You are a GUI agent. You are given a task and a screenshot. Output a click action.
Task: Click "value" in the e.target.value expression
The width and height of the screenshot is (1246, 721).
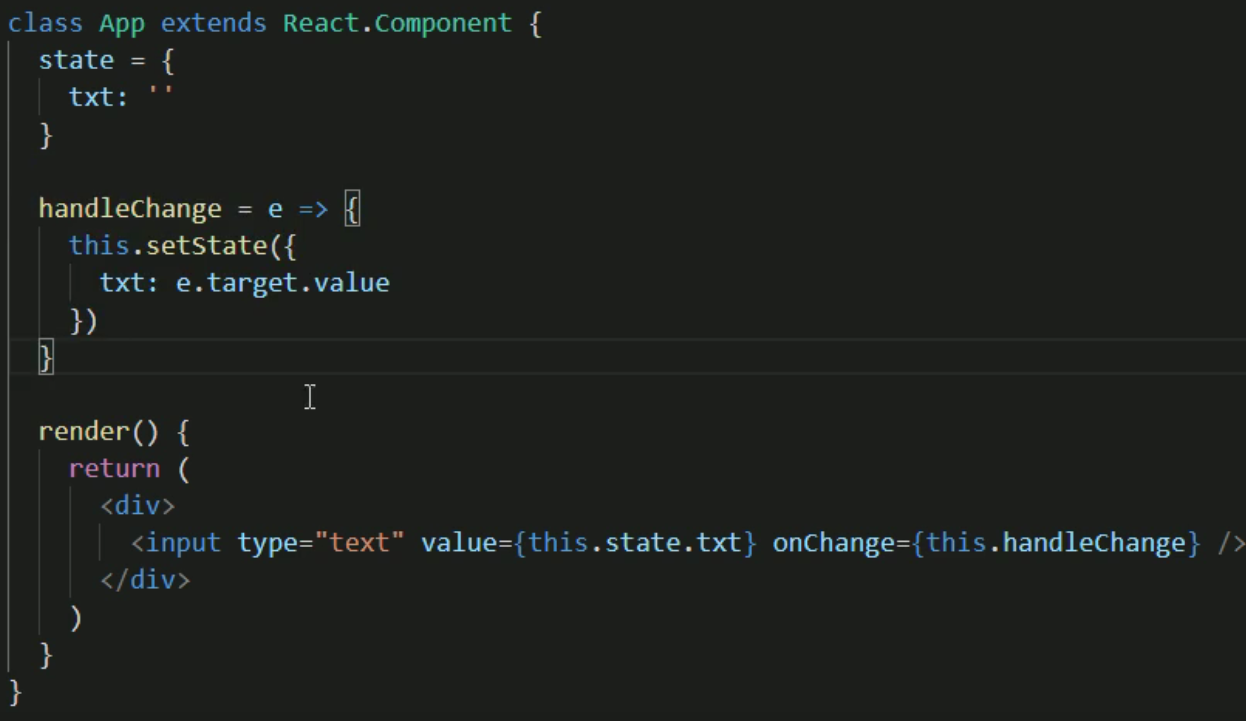(x=351, y=283)
